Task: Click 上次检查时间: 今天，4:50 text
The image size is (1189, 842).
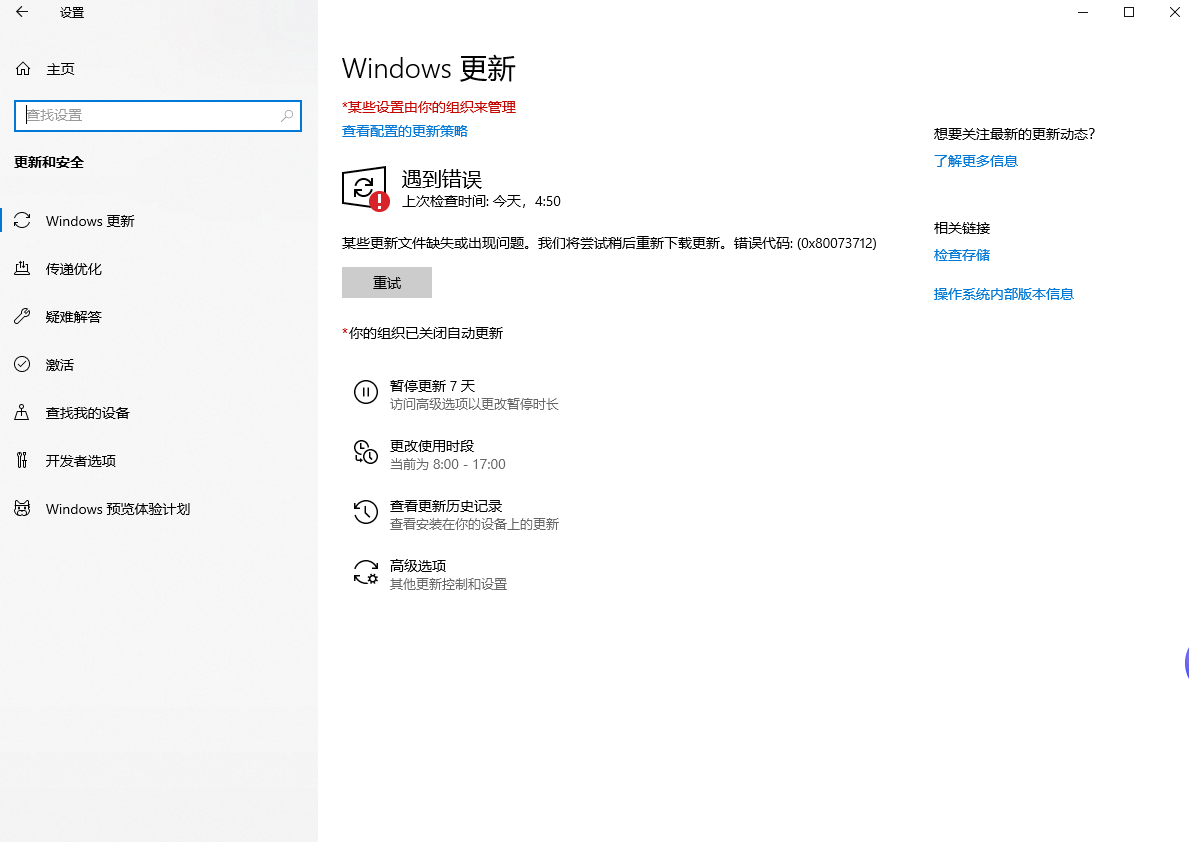Action: tap(481, 201)
